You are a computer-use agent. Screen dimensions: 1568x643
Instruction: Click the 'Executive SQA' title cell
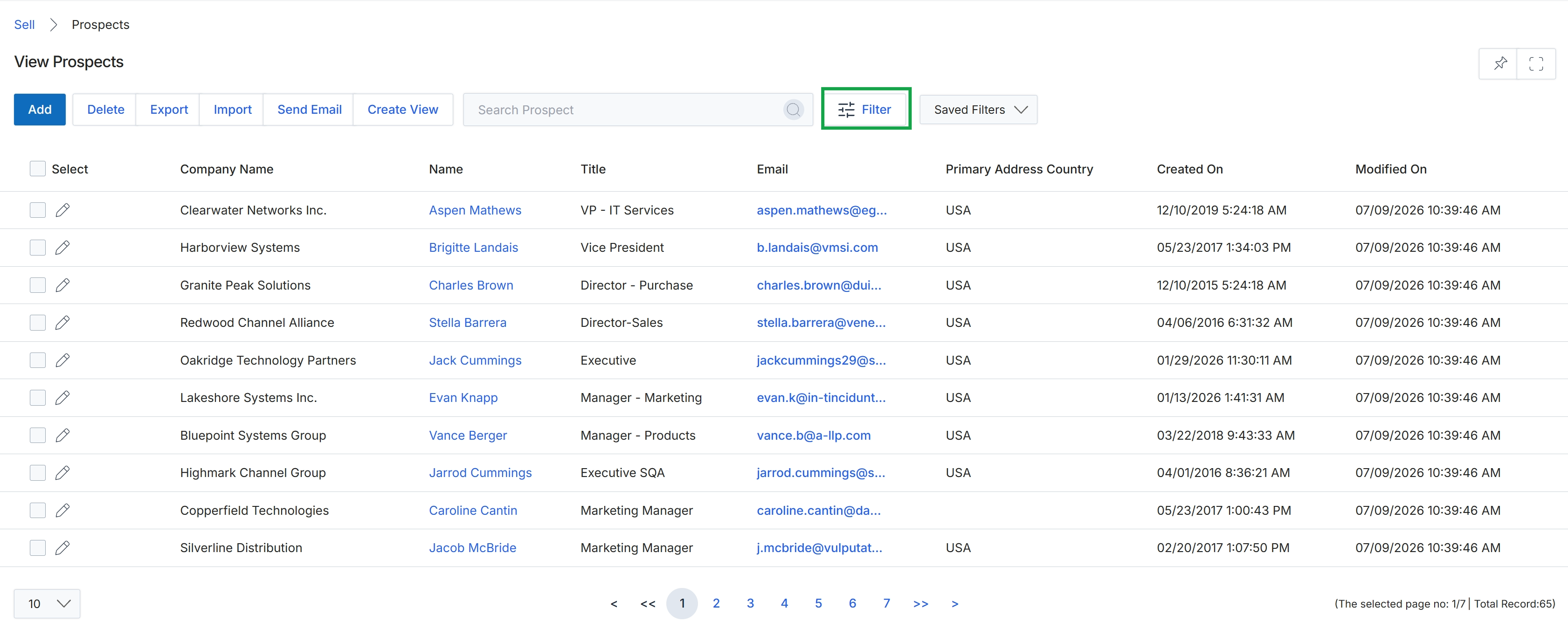(x=622, y=473)
